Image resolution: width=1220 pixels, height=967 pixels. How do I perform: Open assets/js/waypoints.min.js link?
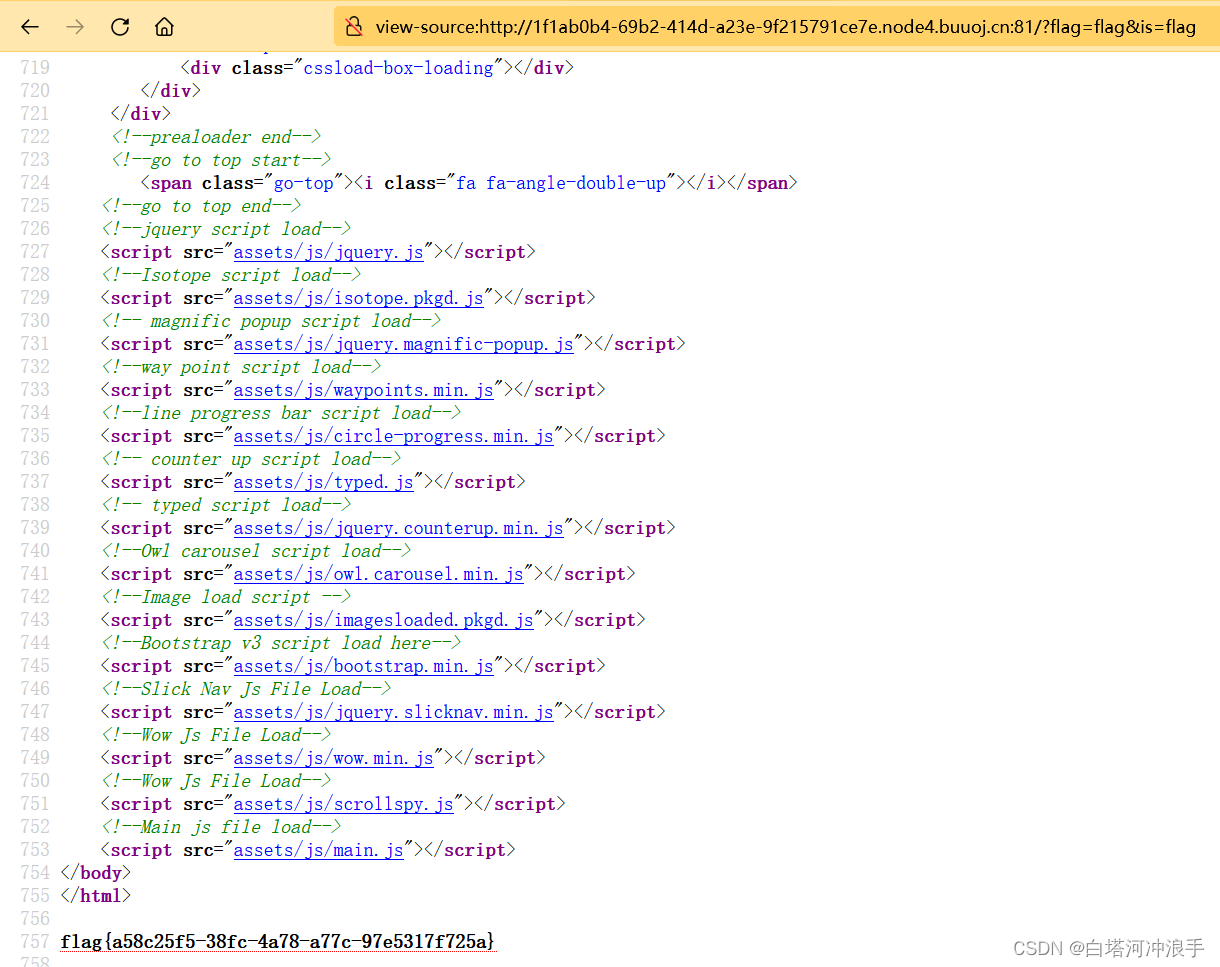point(363,390)
